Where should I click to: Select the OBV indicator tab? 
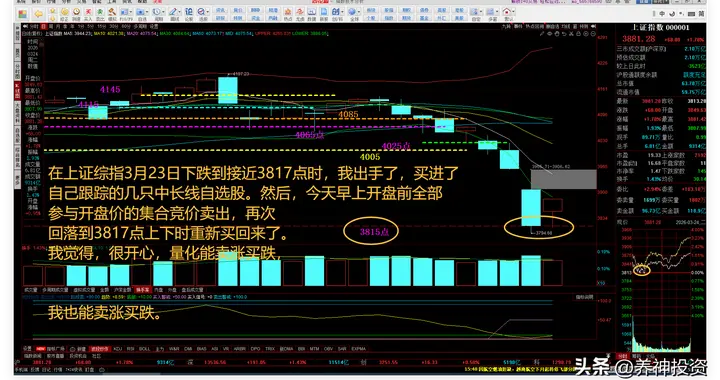click(x=328, y=349)
